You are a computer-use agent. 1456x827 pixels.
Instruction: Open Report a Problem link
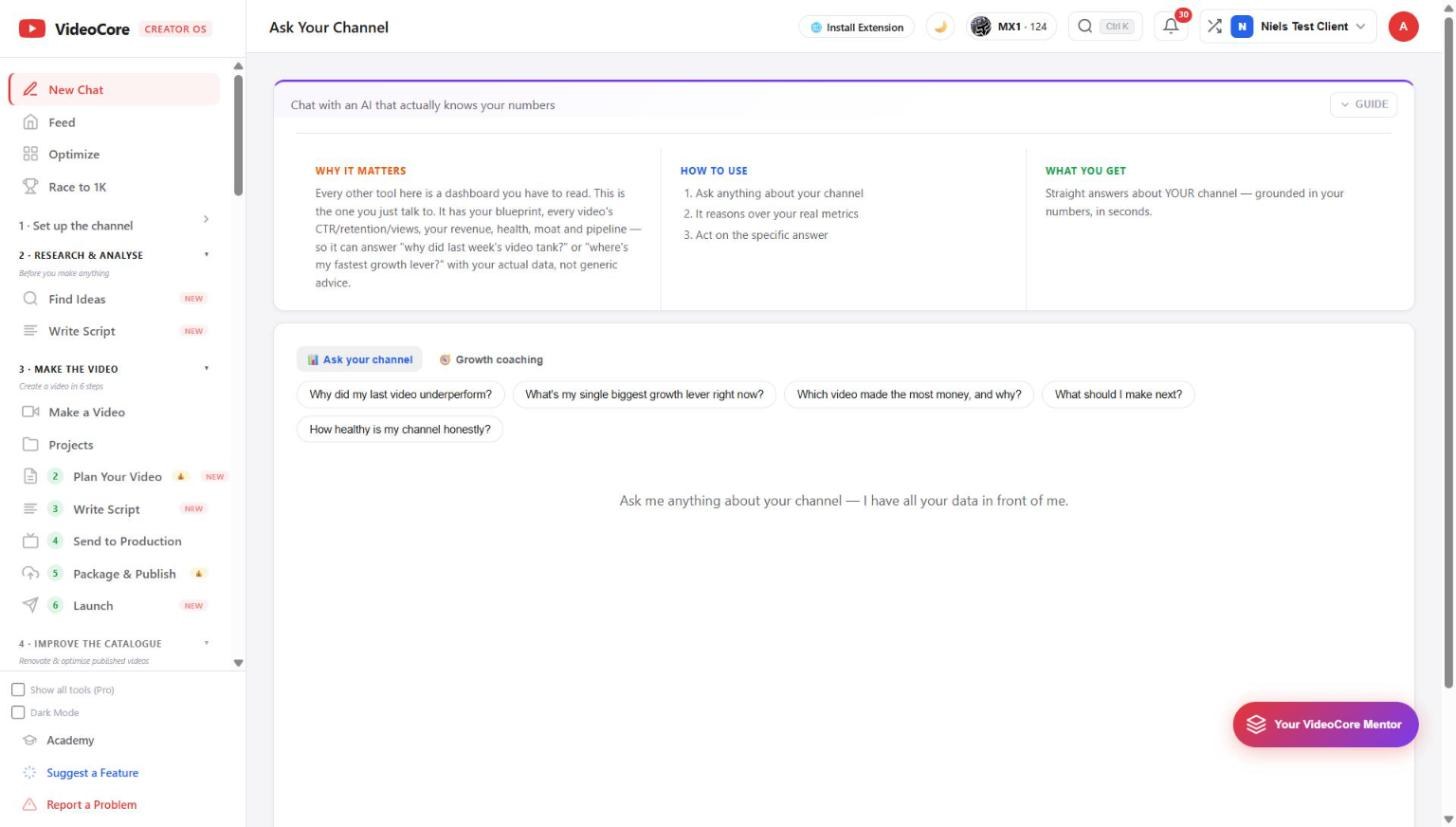coord(92,805)
